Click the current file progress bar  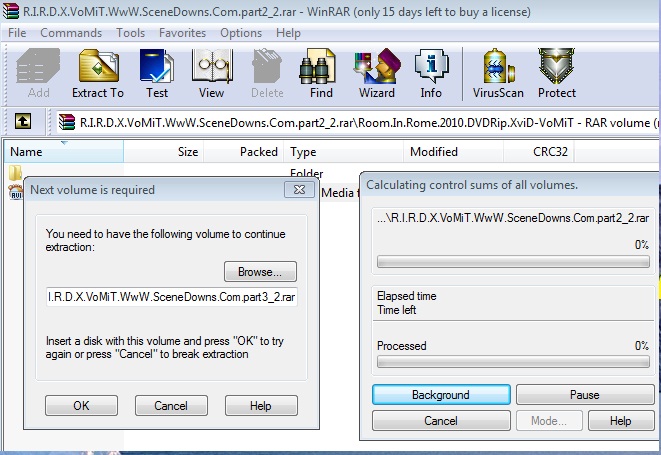[513, 261]
